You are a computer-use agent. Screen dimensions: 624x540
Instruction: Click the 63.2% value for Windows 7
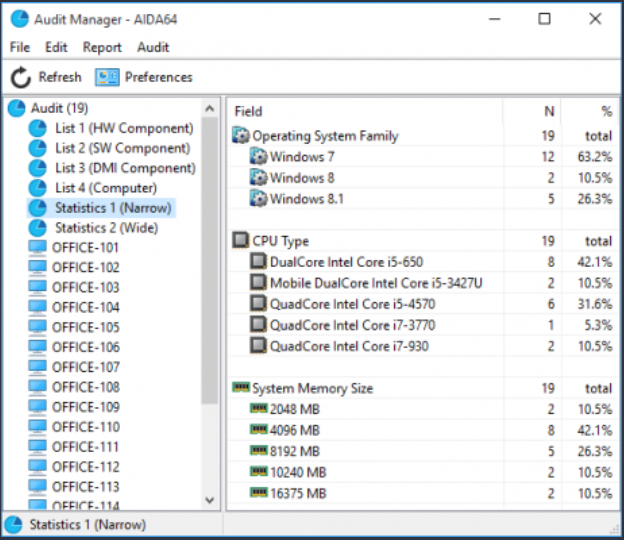(595, 157)
